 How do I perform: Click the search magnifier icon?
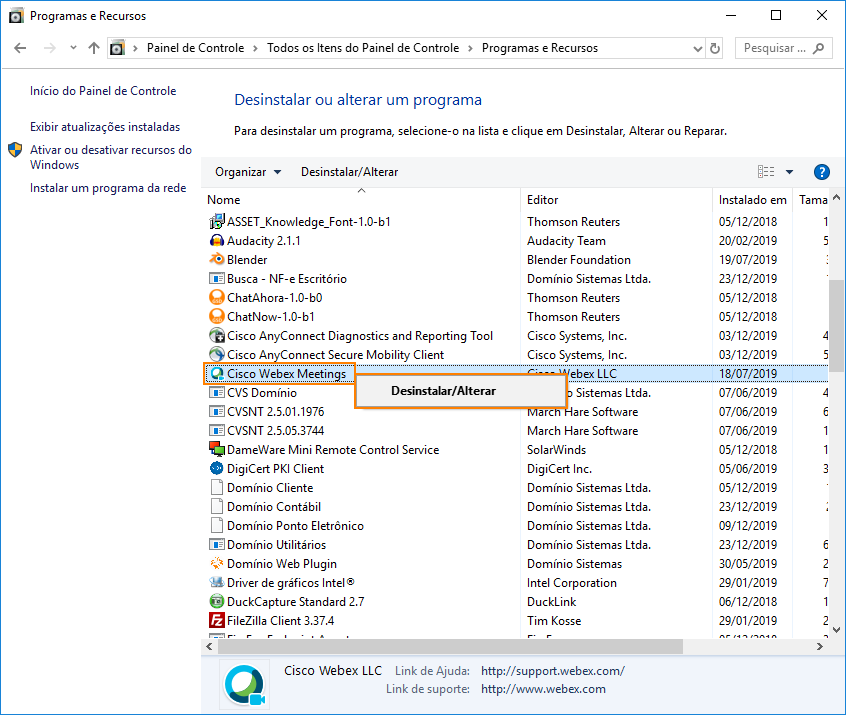818,48
